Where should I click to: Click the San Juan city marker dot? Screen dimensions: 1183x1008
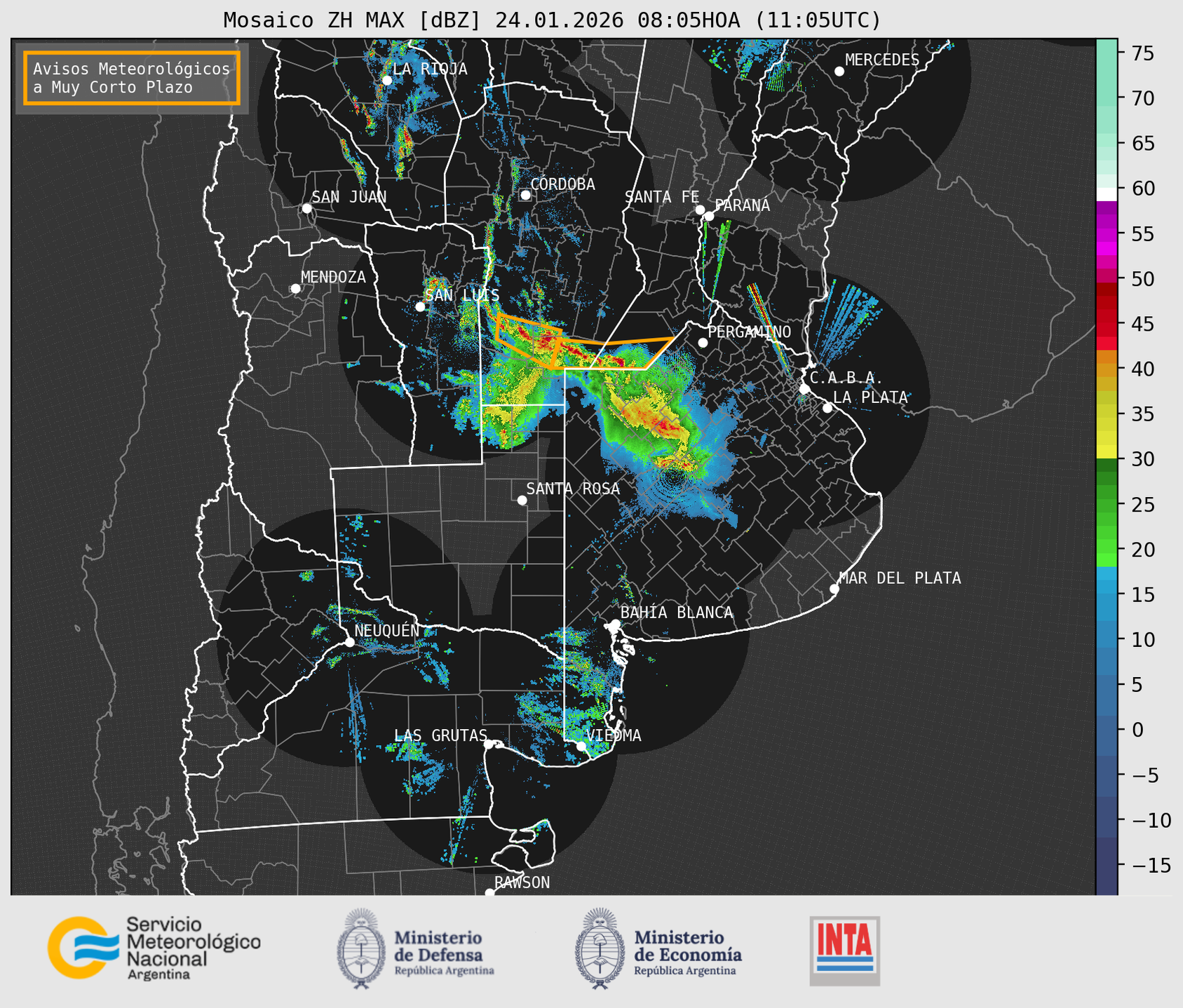pos(306,208)
